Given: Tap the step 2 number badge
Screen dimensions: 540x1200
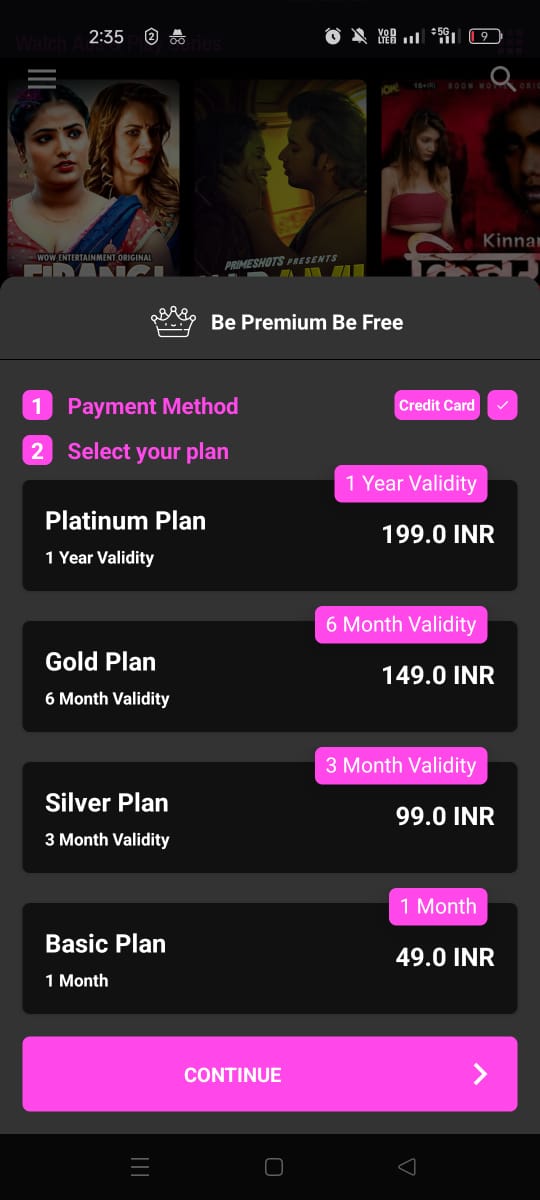Looking at the screenshot, I should coord(37,451).
